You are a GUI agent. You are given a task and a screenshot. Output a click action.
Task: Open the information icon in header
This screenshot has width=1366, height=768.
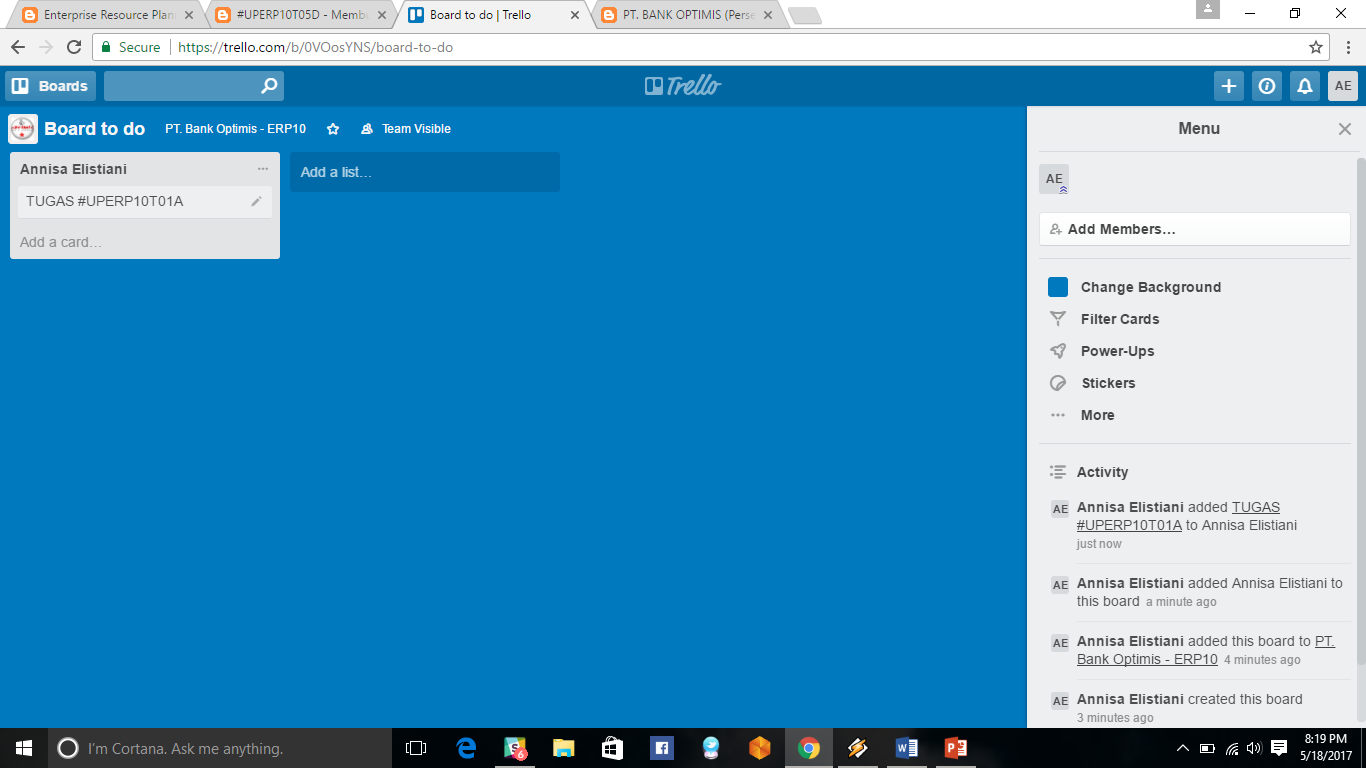1267,86
